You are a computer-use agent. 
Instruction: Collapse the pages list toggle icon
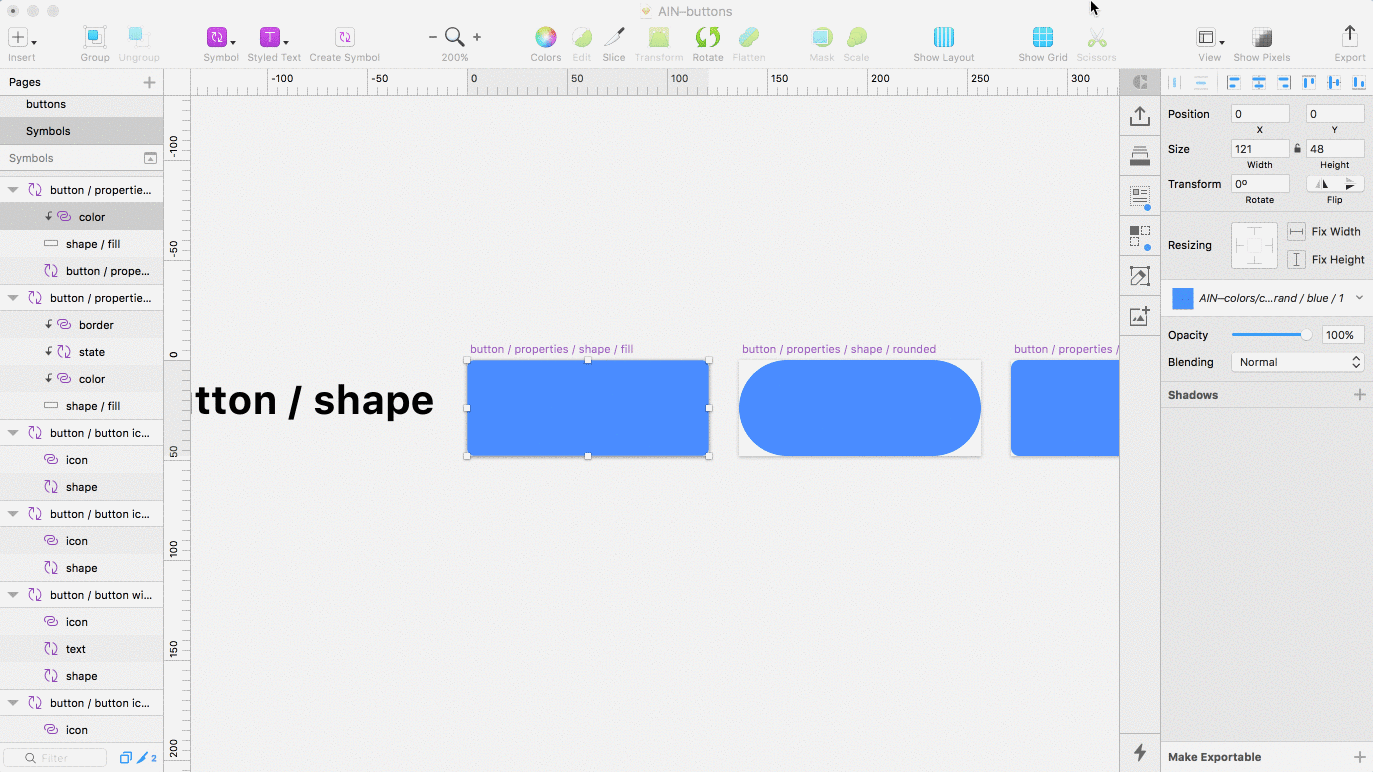coord(150,158)
